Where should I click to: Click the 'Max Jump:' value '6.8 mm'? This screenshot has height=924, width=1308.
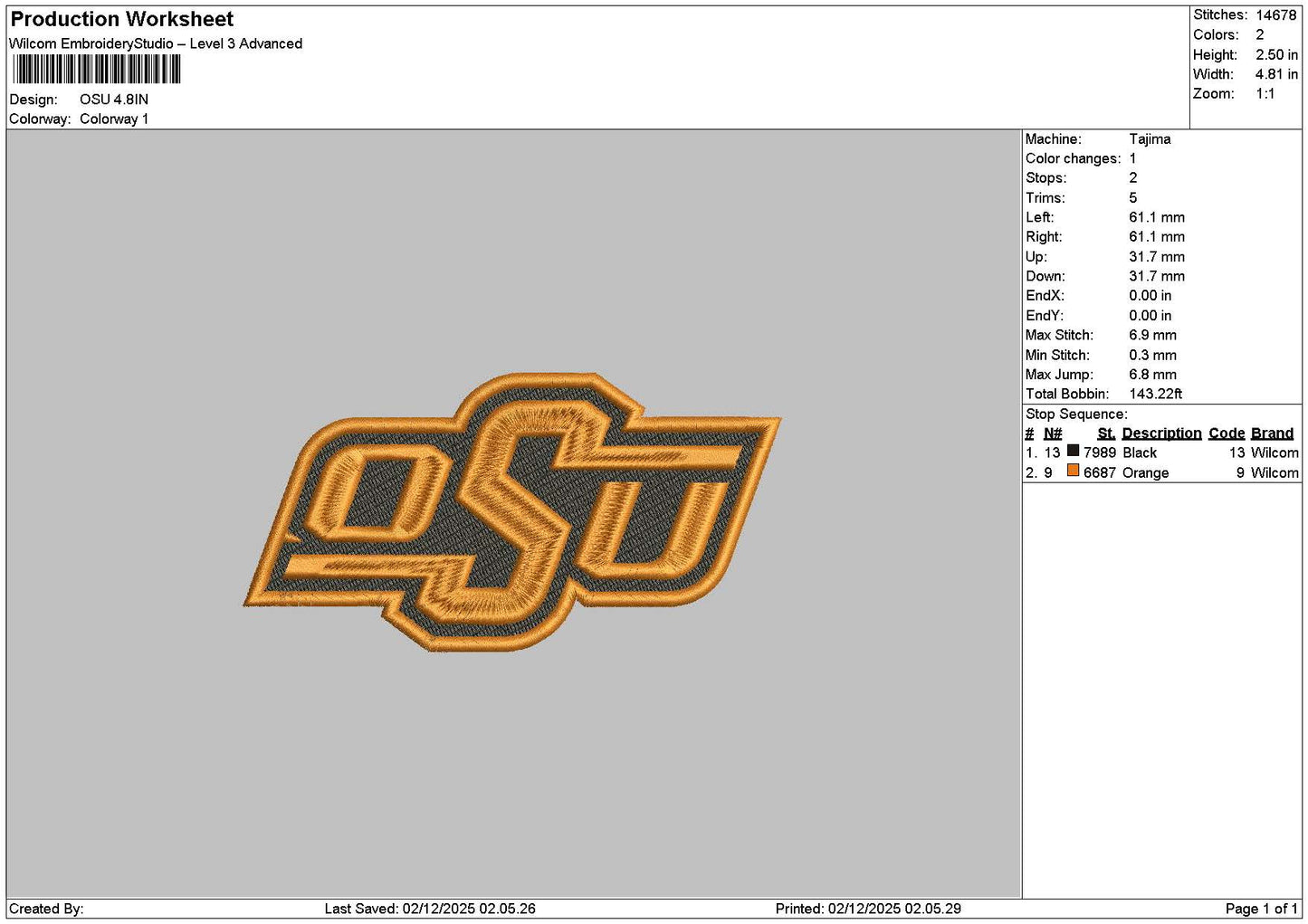(x=1152, y=375)
